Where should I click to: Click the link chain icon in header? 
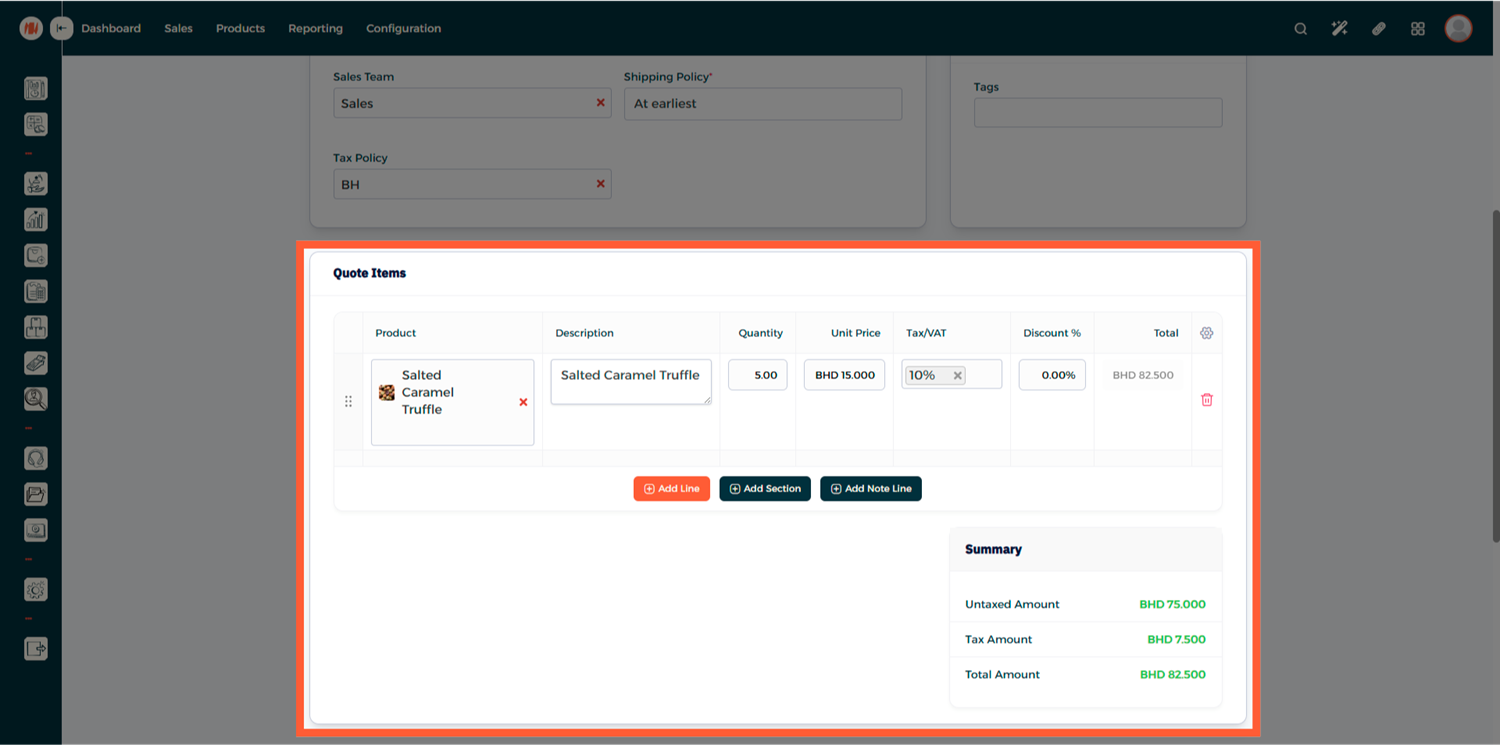(x=1378, y=29)
